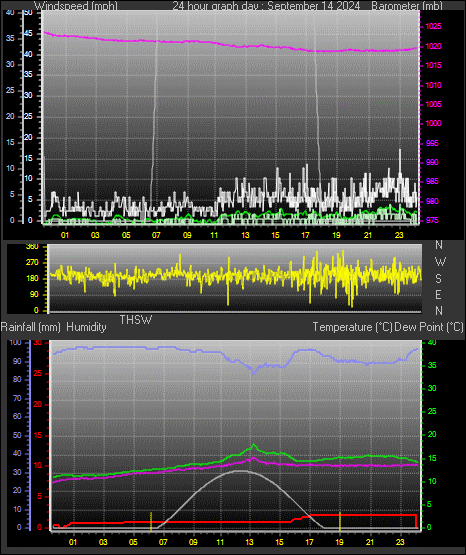466x555 pixels.
Task: Click the yellow sunset marker on the temperature graph
Action: point(340,522)
